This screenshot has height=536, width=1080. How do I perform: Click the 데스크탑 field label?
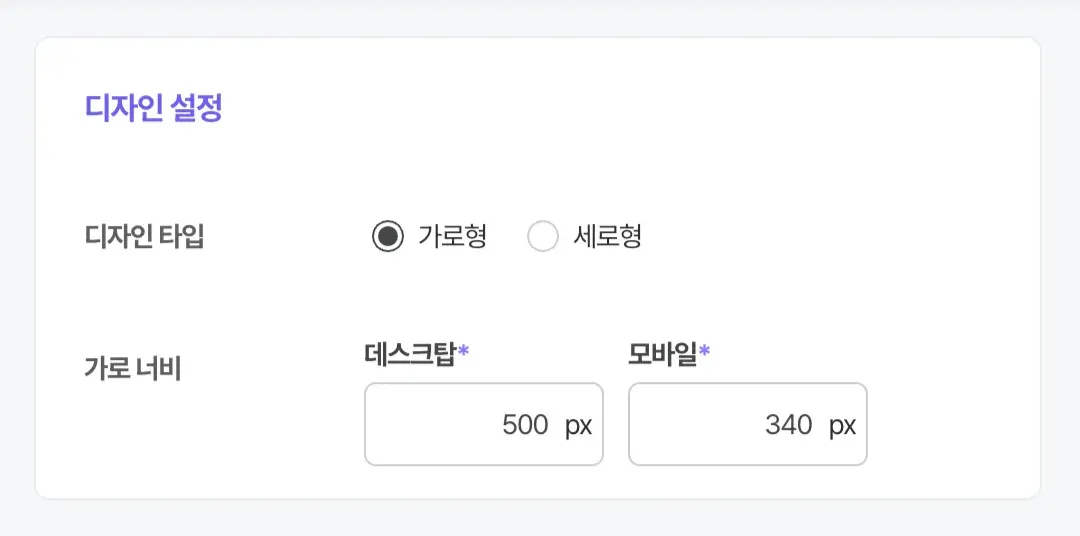point(410,353)
